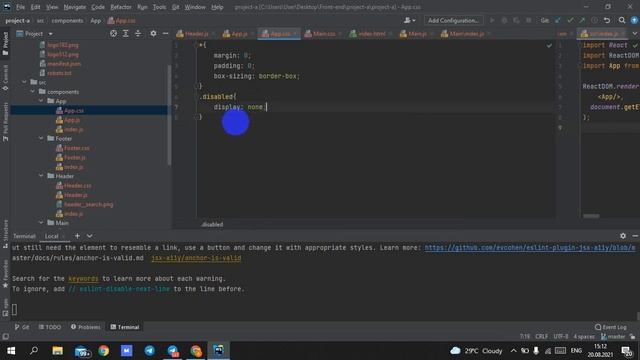Hide the Project panel with minus icon
Image resolution: width=640 pixels, height=360 pixels.
165,34
